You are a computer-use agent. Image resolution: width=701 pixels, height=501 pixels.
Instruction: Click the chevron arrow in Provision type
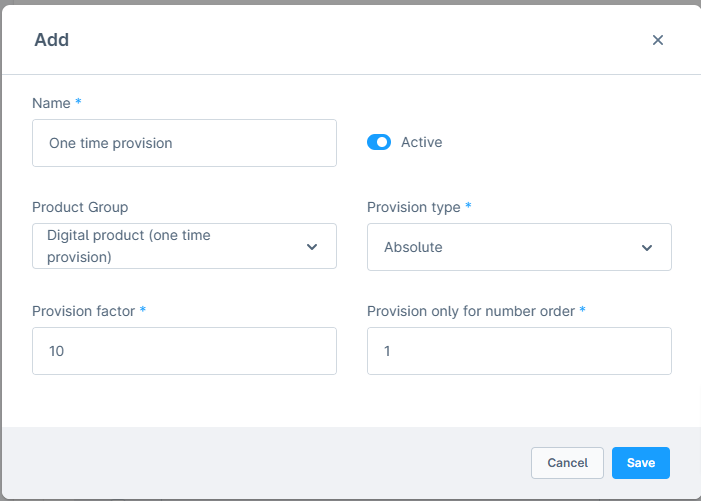pos(646,247)
